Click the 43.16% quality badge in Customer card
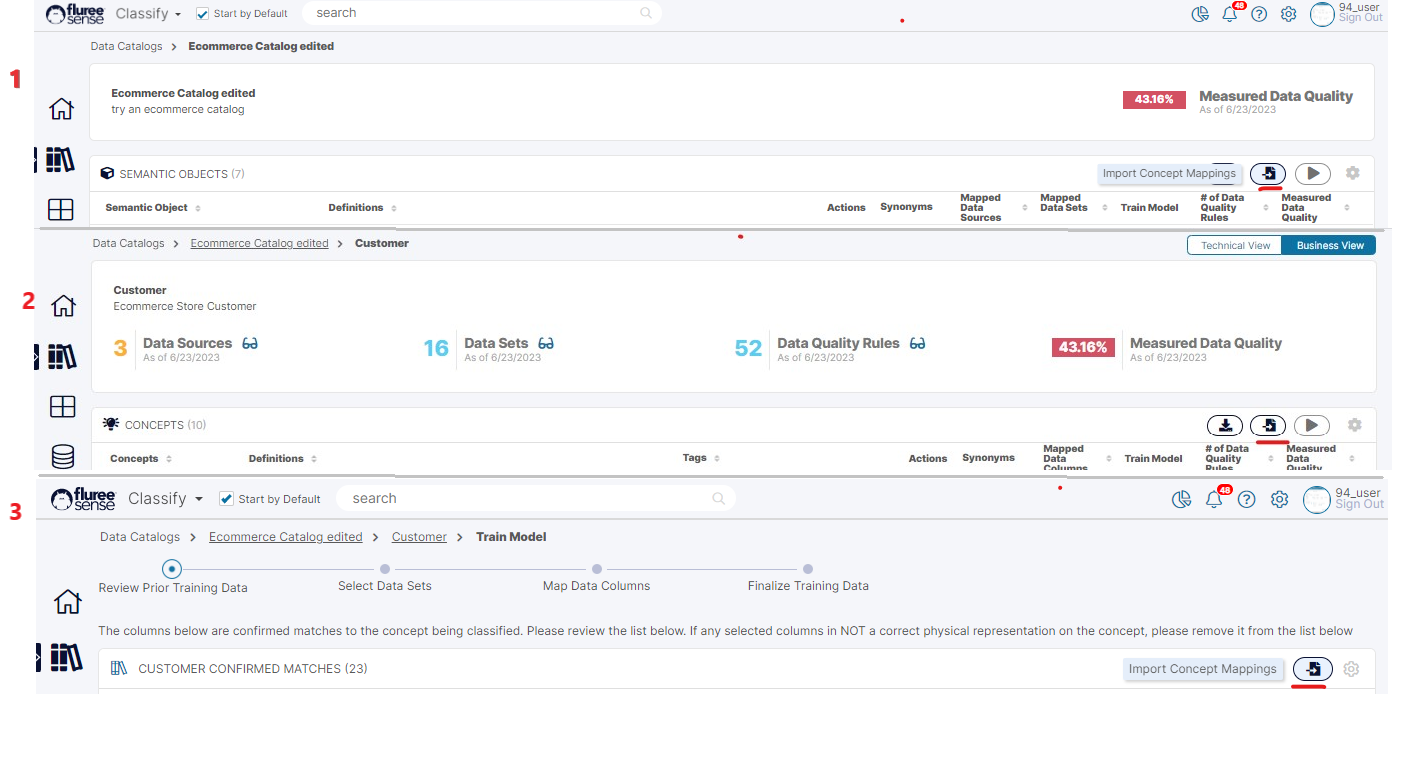This screenshot has width=1426, height=760. [x=1083, y=347]
